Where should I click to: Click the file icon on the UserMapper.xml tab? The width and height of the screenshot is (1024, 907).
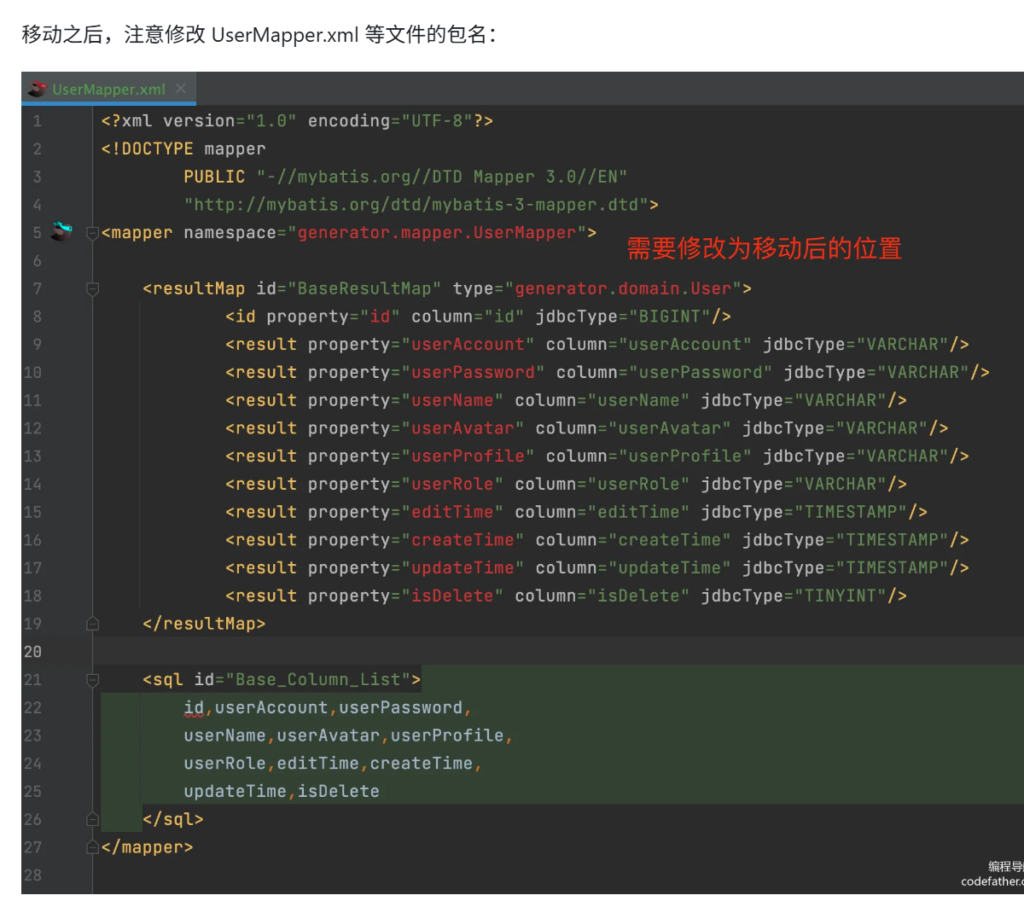click(x=38, y=89)
